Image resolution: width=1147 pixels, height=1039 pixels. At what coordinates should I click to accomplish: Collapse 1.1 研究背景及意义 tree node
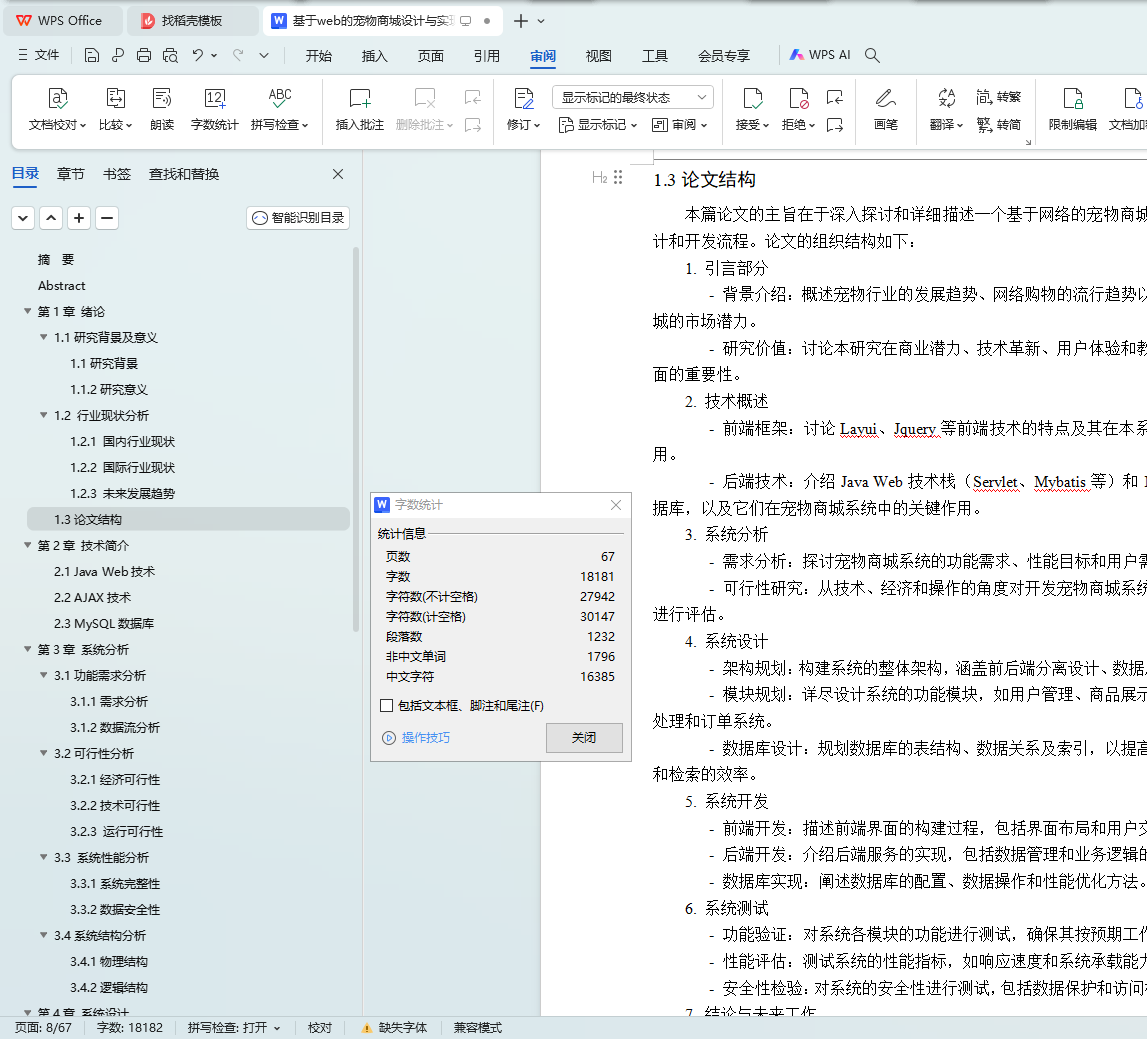tap(44, 337)
